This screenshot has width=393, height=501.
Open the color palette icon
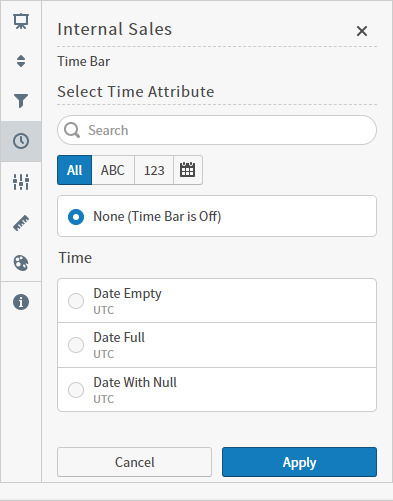coord(21,263)
